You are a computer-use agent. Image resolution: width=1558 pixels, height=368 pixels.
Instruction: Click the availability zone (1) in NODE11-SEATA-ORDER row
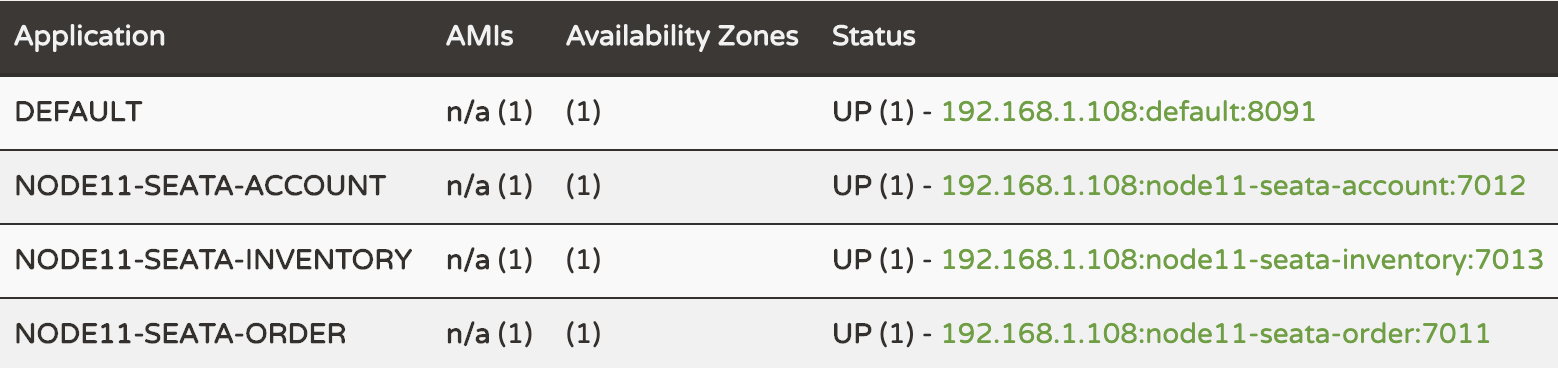[x=583, y=333]
